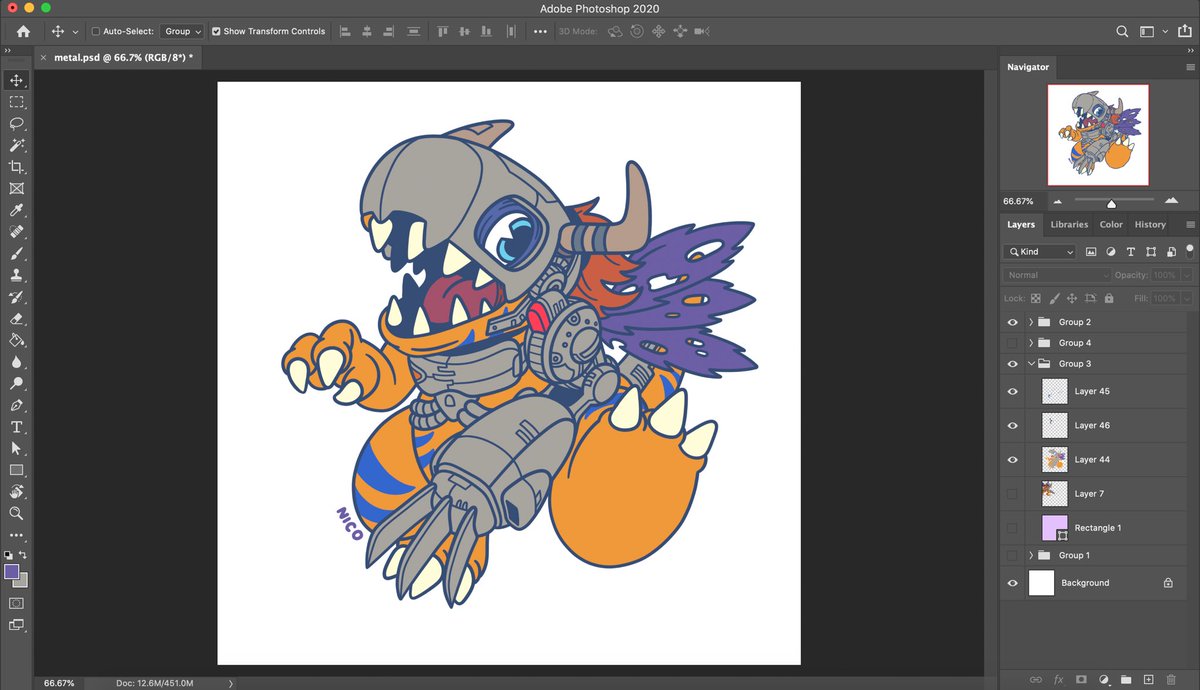Select the Magic Wand tool

[16, 146]
